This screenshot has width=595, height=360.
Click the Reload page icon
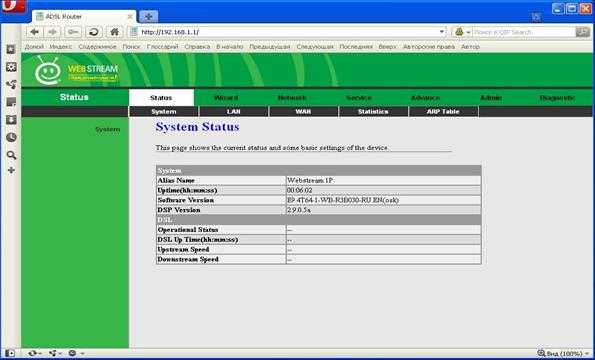tap(94, 32)
